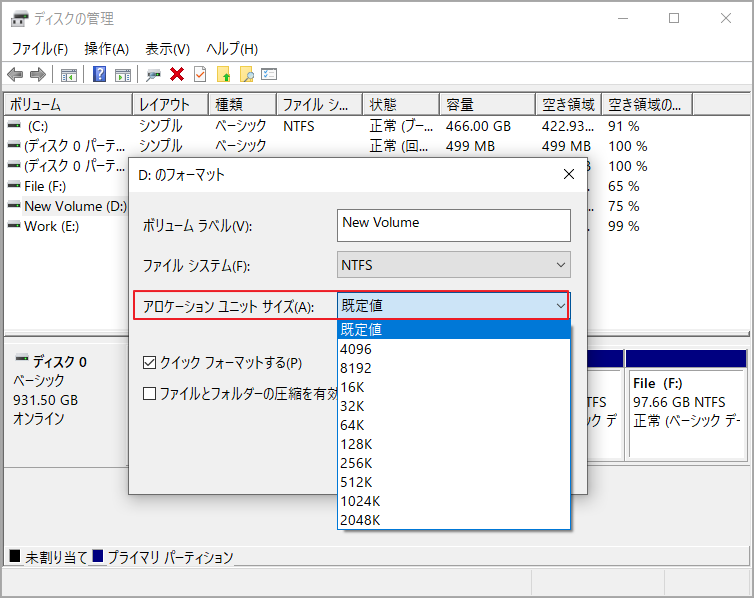Sort by レイアウト column header
Image resolution: width=754 pixels, height=598 pixels.
[170, 104]
